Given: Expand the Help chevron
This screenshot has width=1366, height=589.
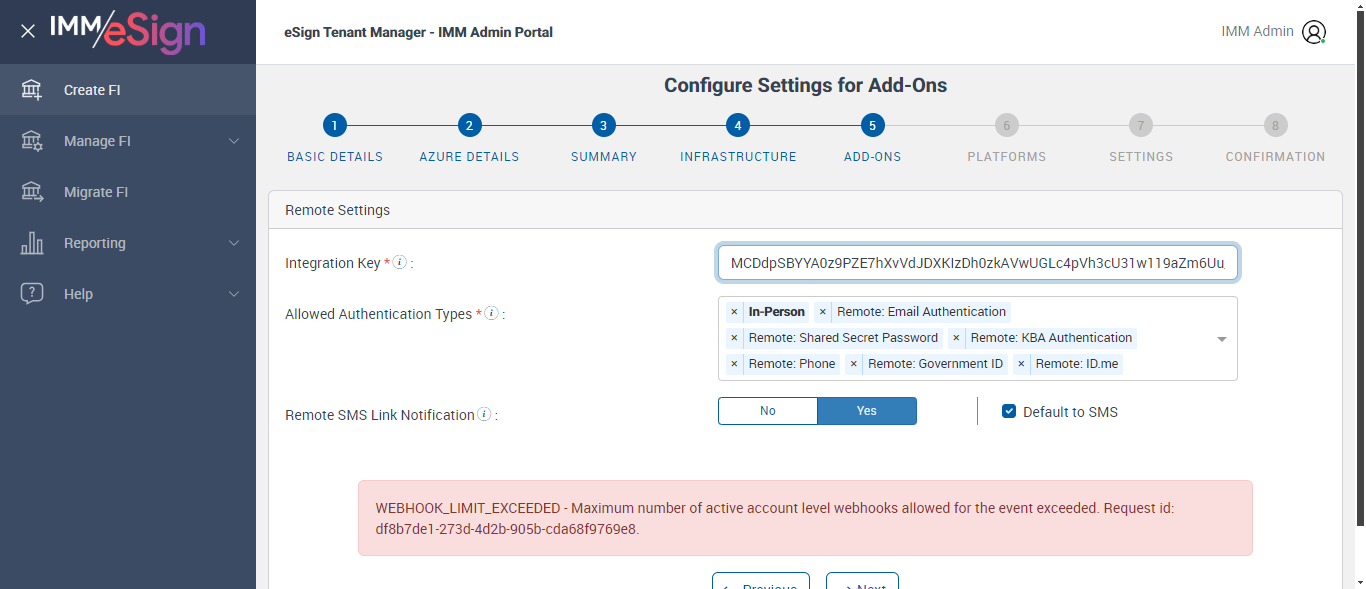Looking at the screenshot, I should 234,294.
